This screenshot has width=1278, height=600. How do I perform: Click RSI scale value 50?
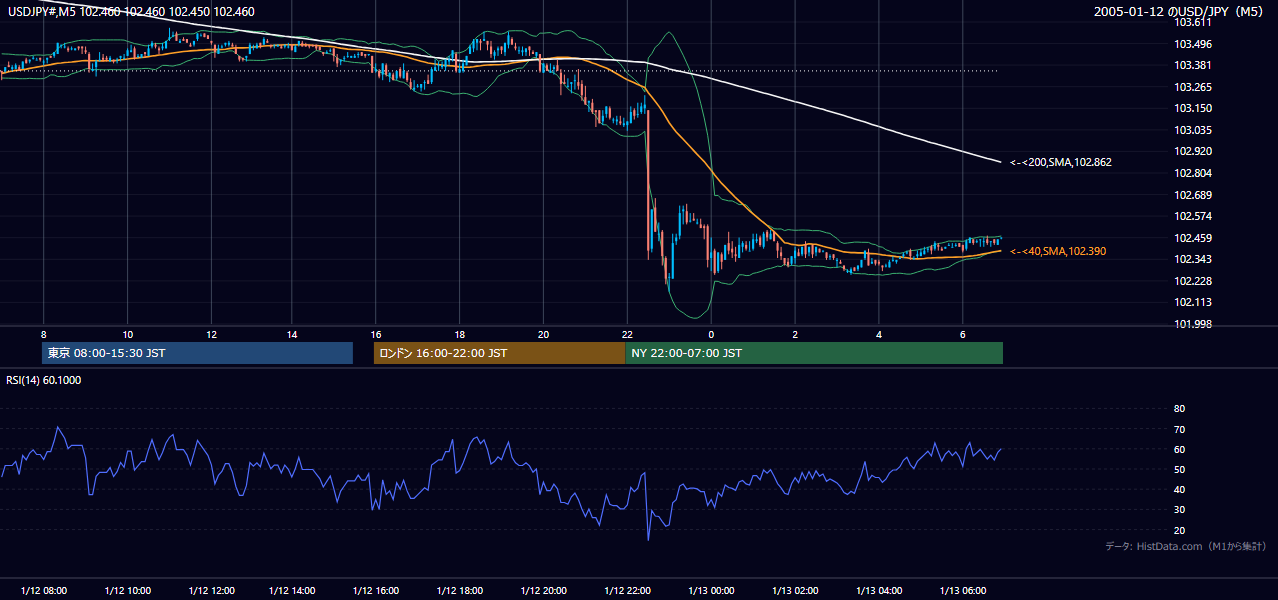pos(1179,469)
